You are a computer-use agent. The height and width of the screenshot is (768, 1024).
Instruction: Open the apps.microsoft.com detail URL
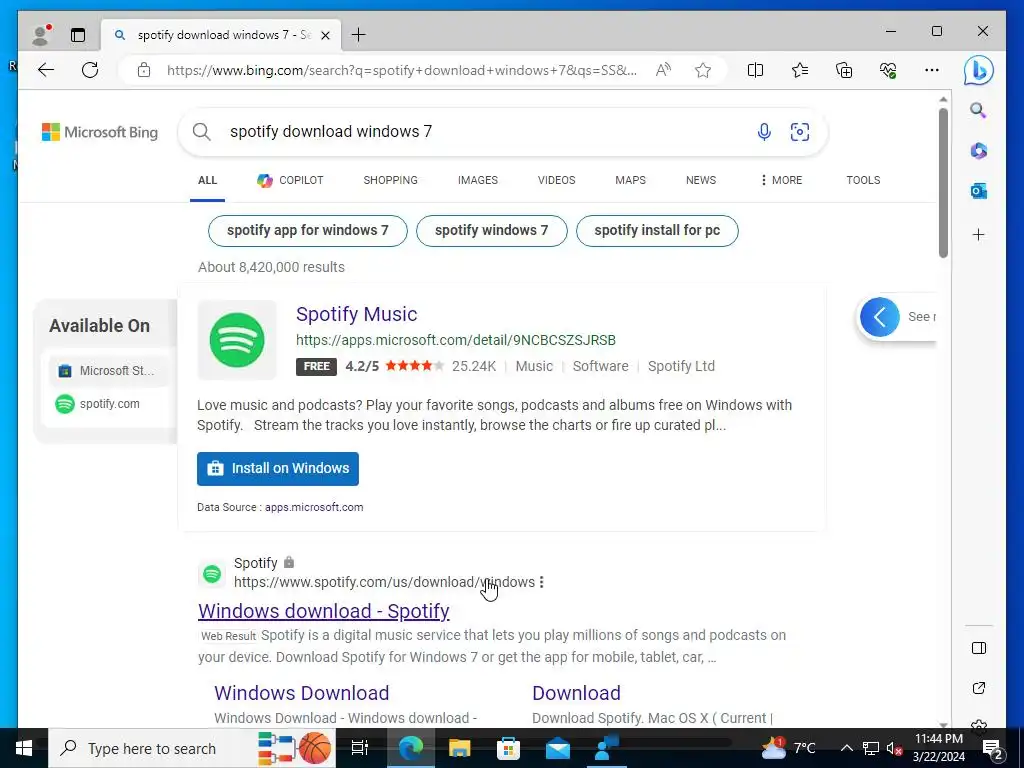pyautogui.click(x=456, y=340)
